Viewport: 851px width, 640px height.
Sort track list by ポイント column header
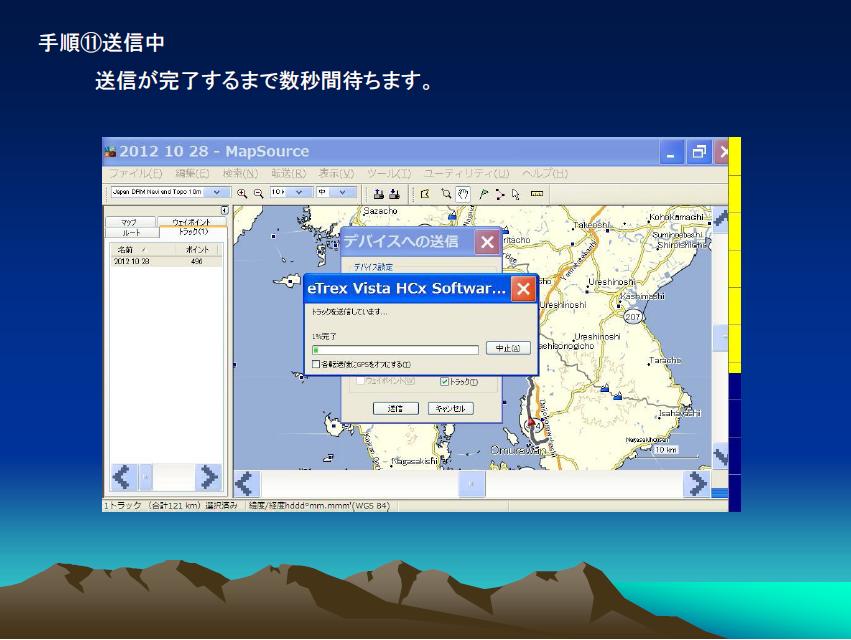197,249
